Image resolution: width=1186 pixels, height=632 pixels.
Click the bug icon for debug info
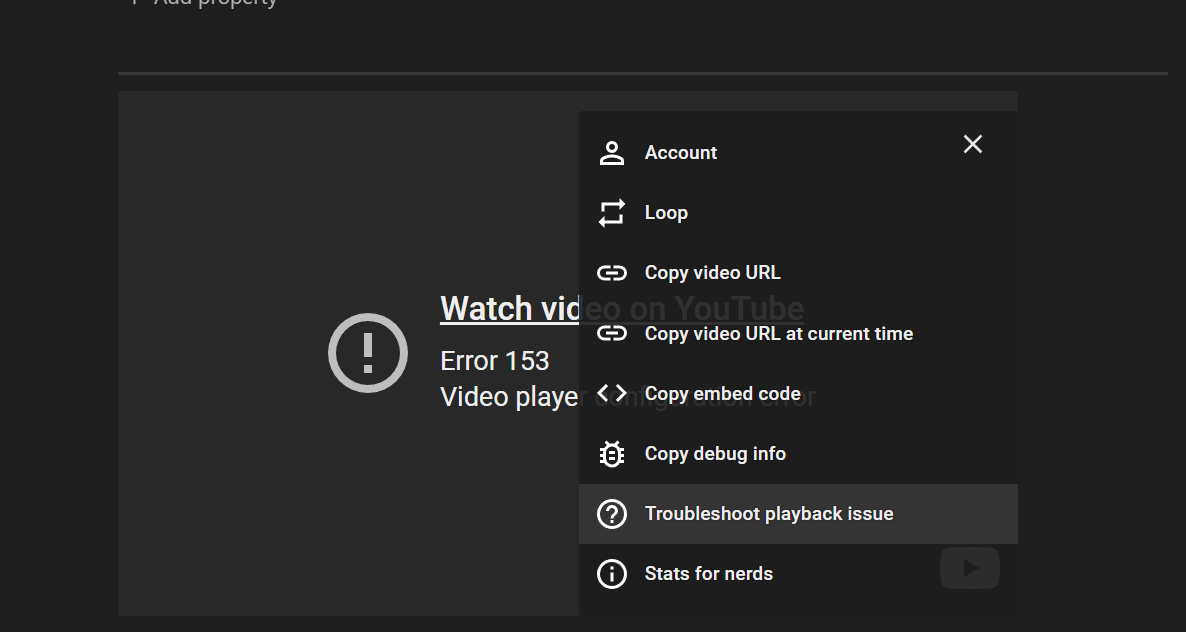click(x=611, y=454)
